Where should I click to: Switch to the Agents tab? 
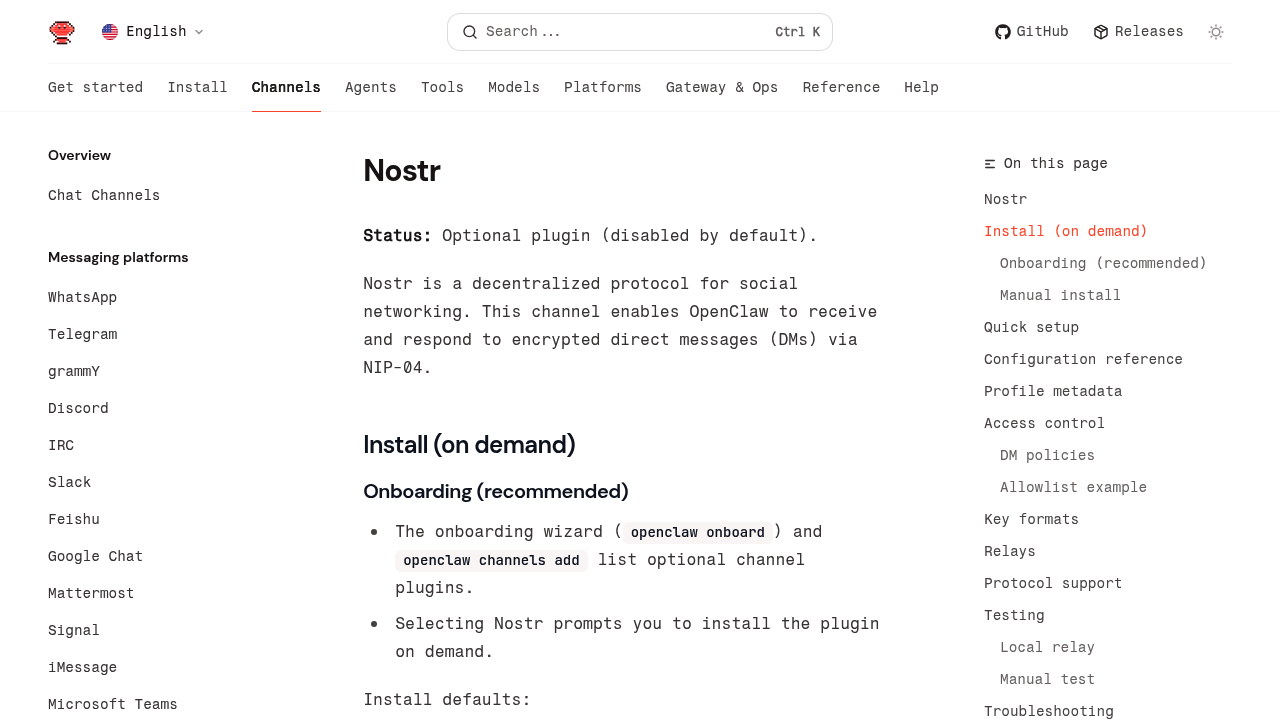pos(370,88)
